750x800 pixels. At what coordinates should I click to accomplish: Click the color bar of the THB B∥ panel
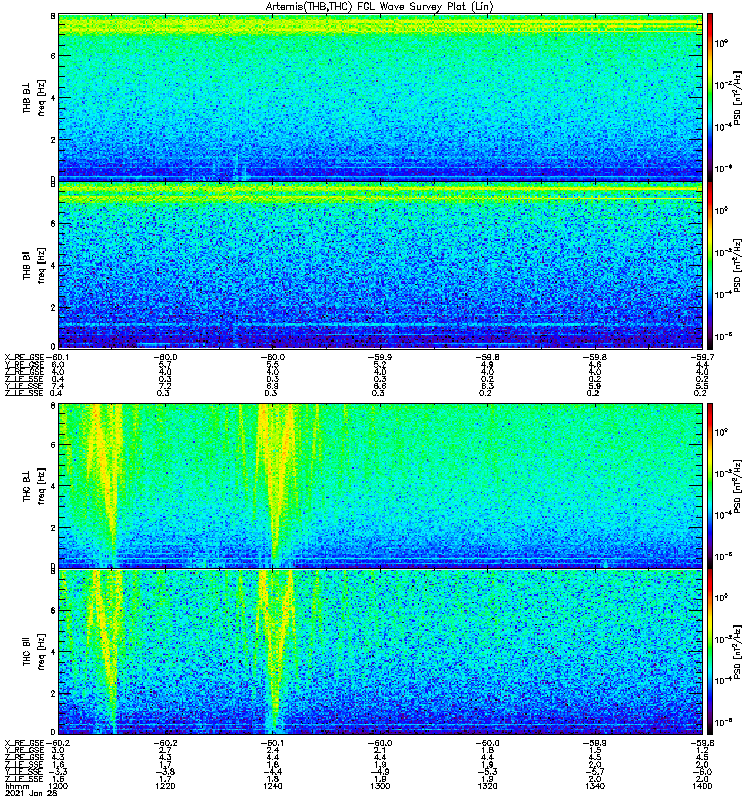click(709, 265)
